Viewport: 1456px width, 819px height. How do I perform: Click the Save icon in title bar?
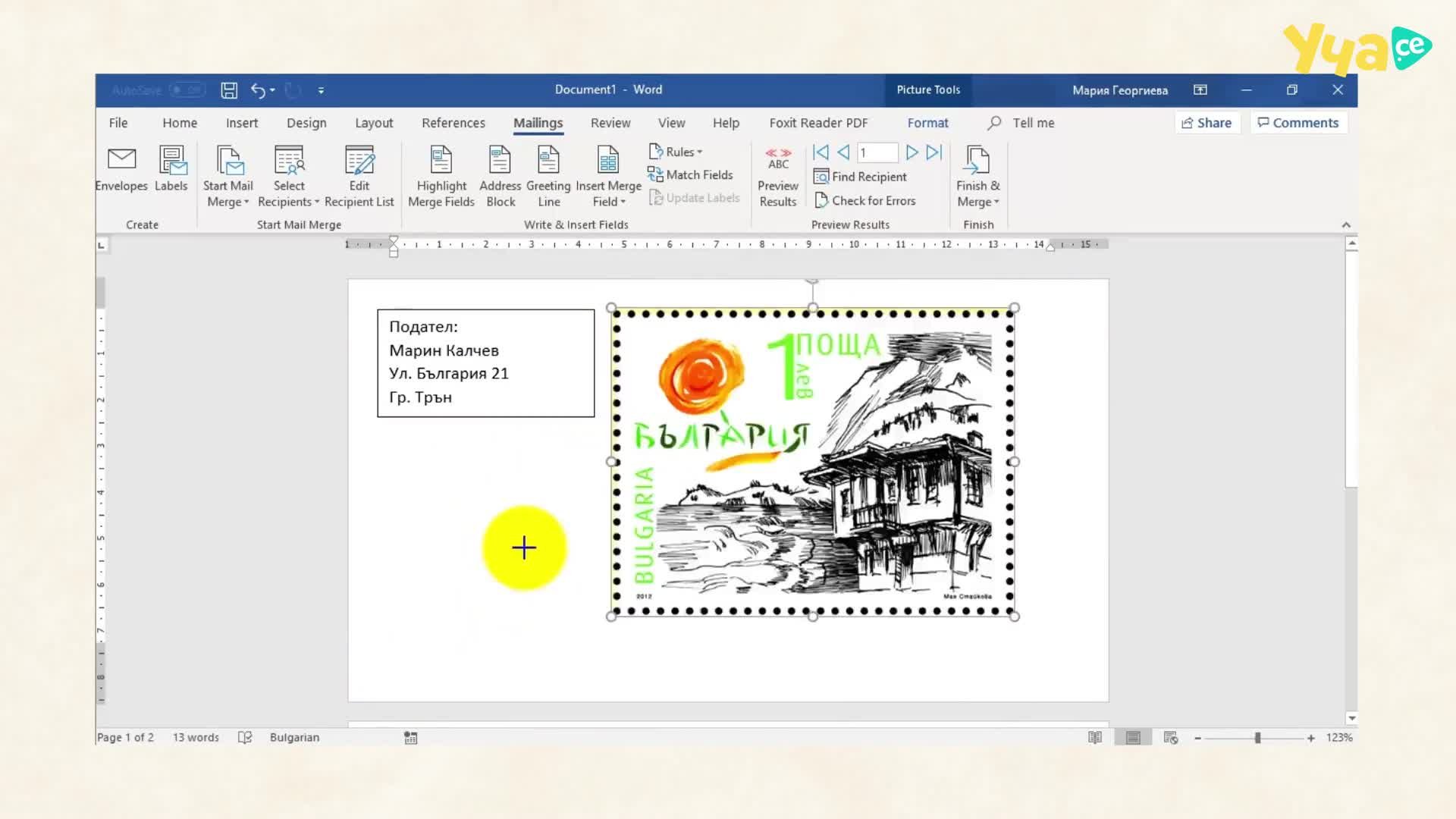(x=229, y=90)
